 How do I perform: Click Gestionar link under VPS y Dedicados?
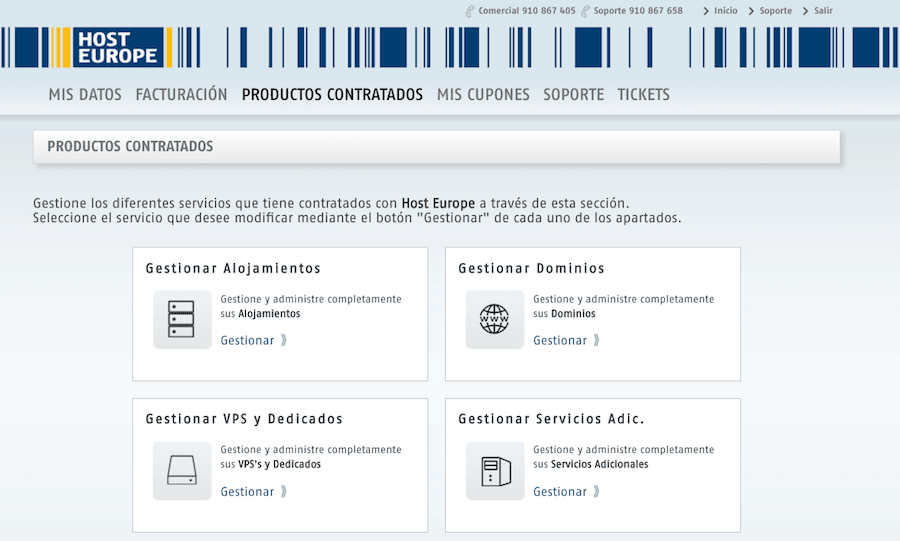coord(247,492)
